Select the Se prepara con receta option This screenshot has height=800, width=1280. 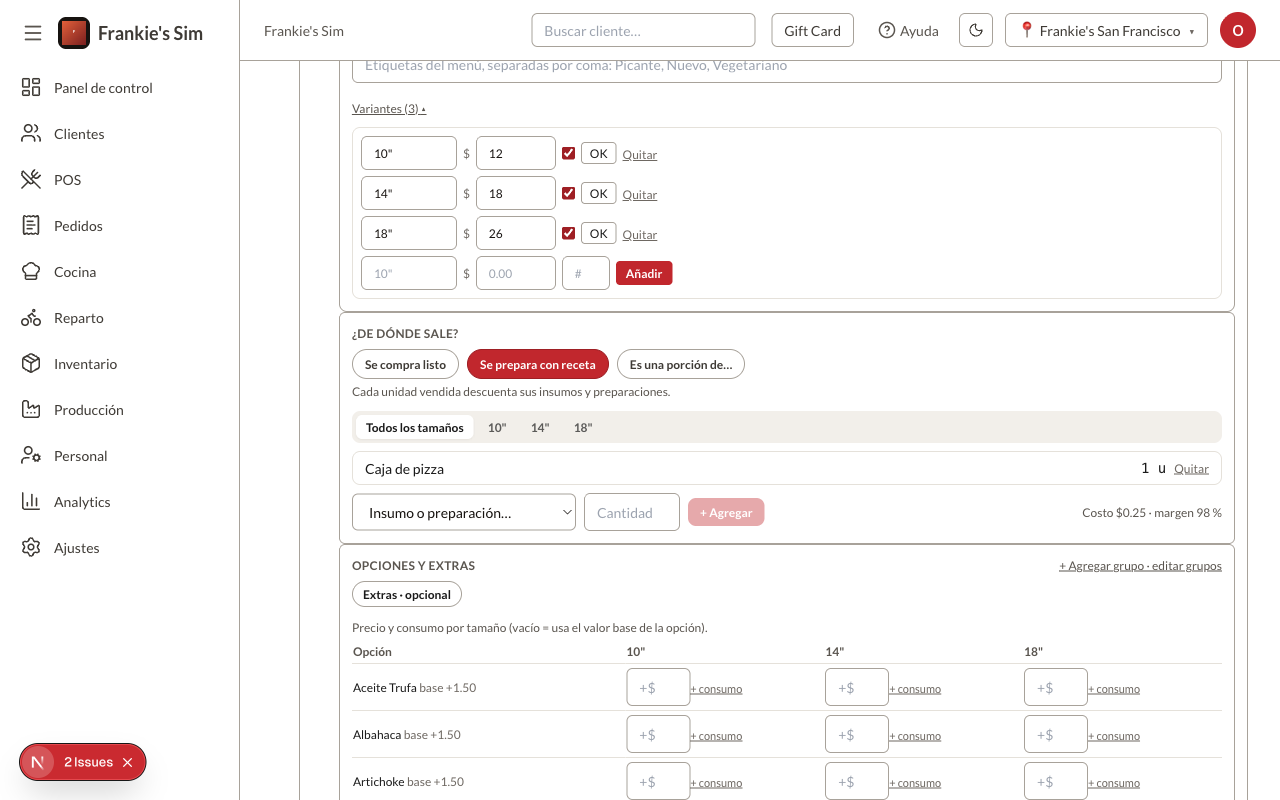tap(538, 364)
